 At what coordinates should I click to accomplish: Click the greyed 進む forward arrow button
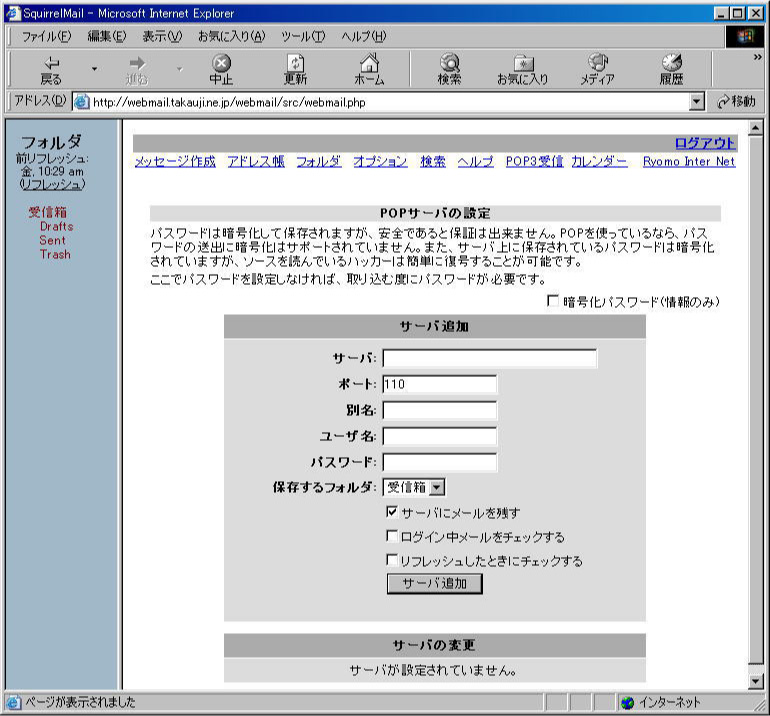pos(137,70)
